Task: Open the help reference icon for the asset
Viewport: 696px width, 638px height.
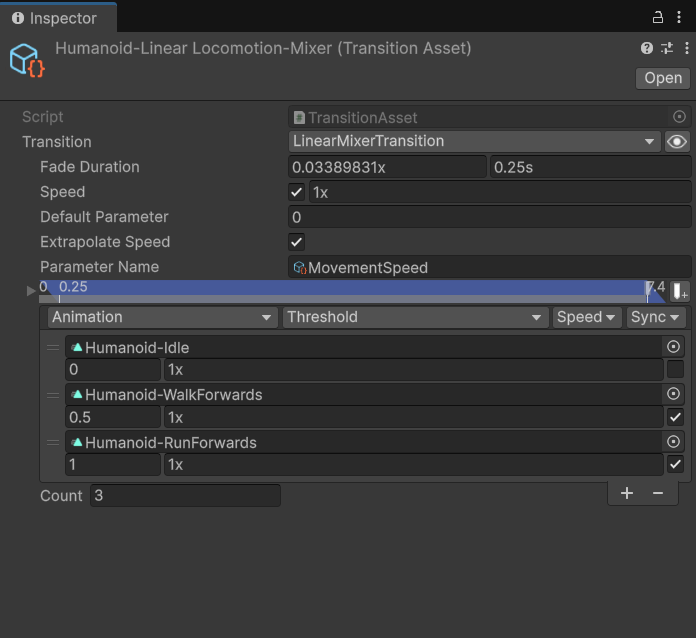Action: pos(647,48)
